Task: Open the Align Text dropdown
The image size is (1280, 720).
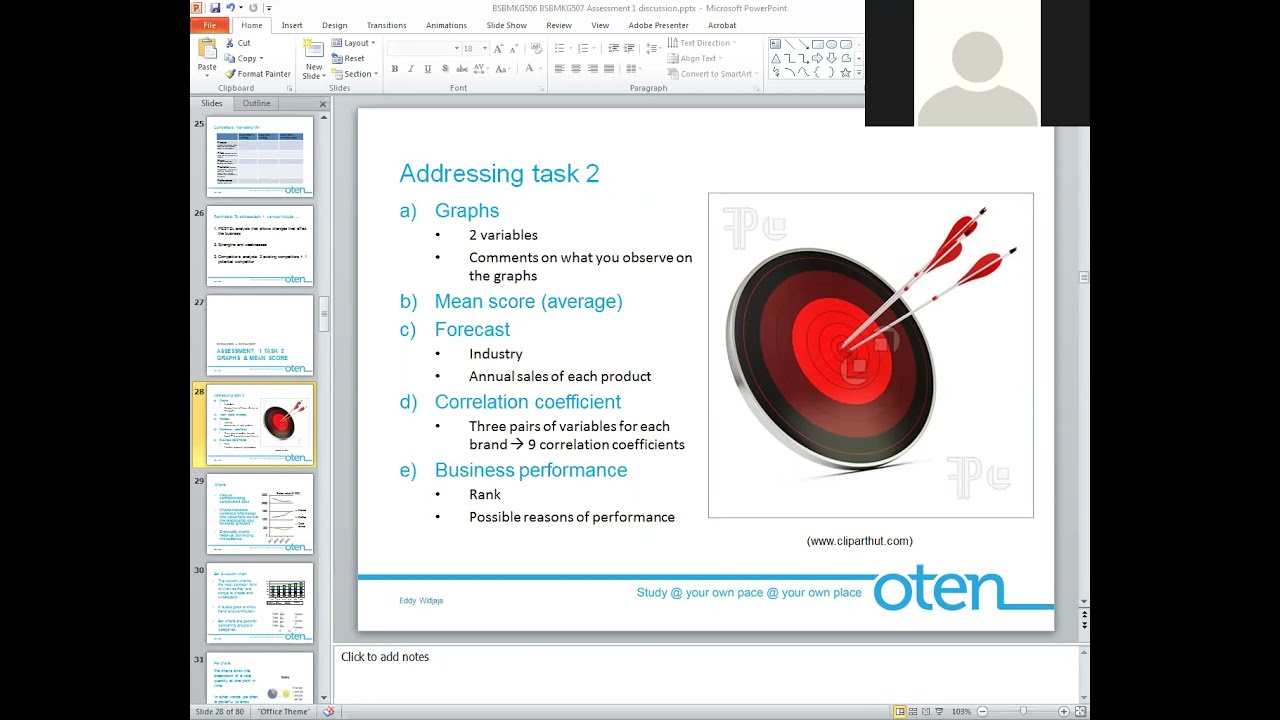Action: click(695, 58)
